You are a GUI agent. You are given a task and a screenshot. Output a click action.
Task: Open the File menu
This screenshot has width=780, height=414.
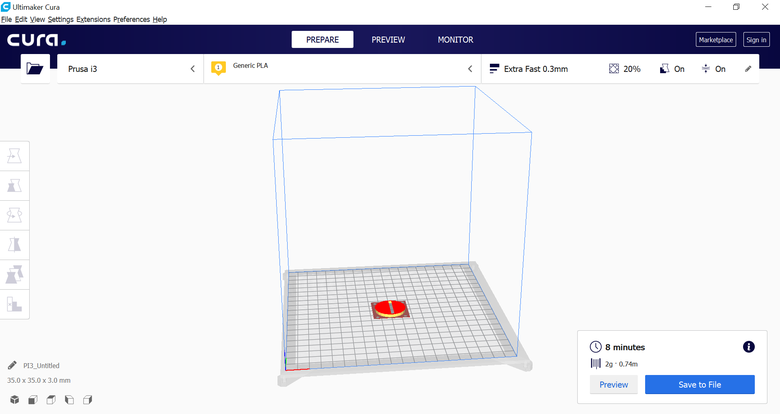[6, 19]
